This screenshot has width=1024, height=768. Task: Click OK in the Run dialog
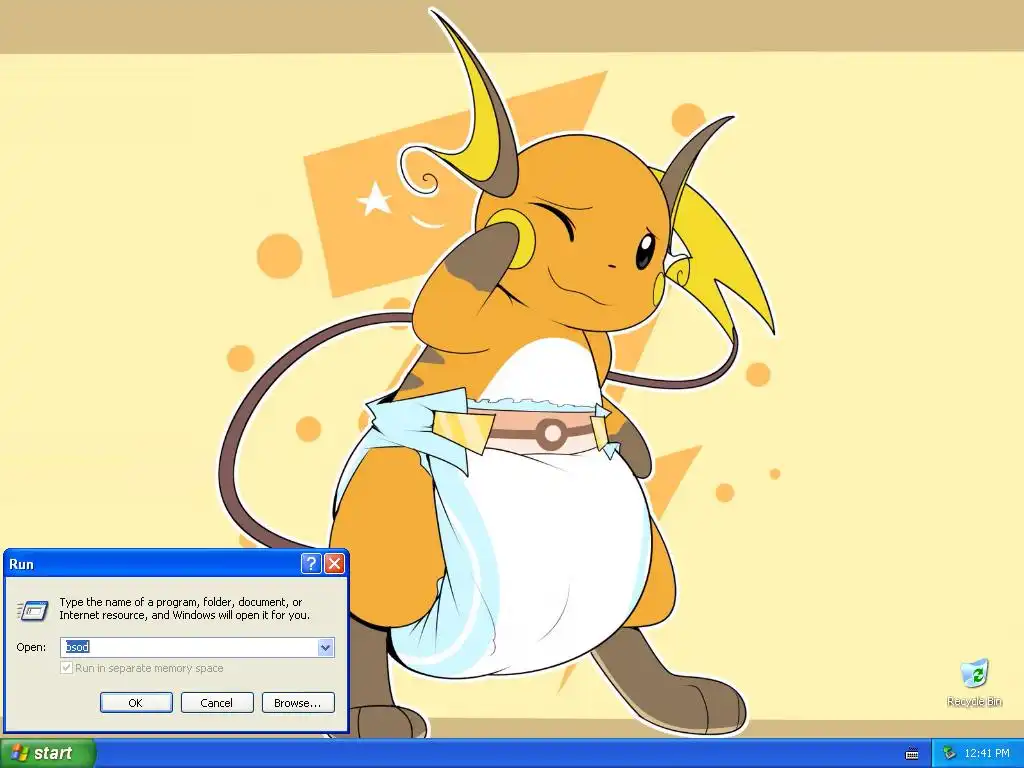pos(136,703)
